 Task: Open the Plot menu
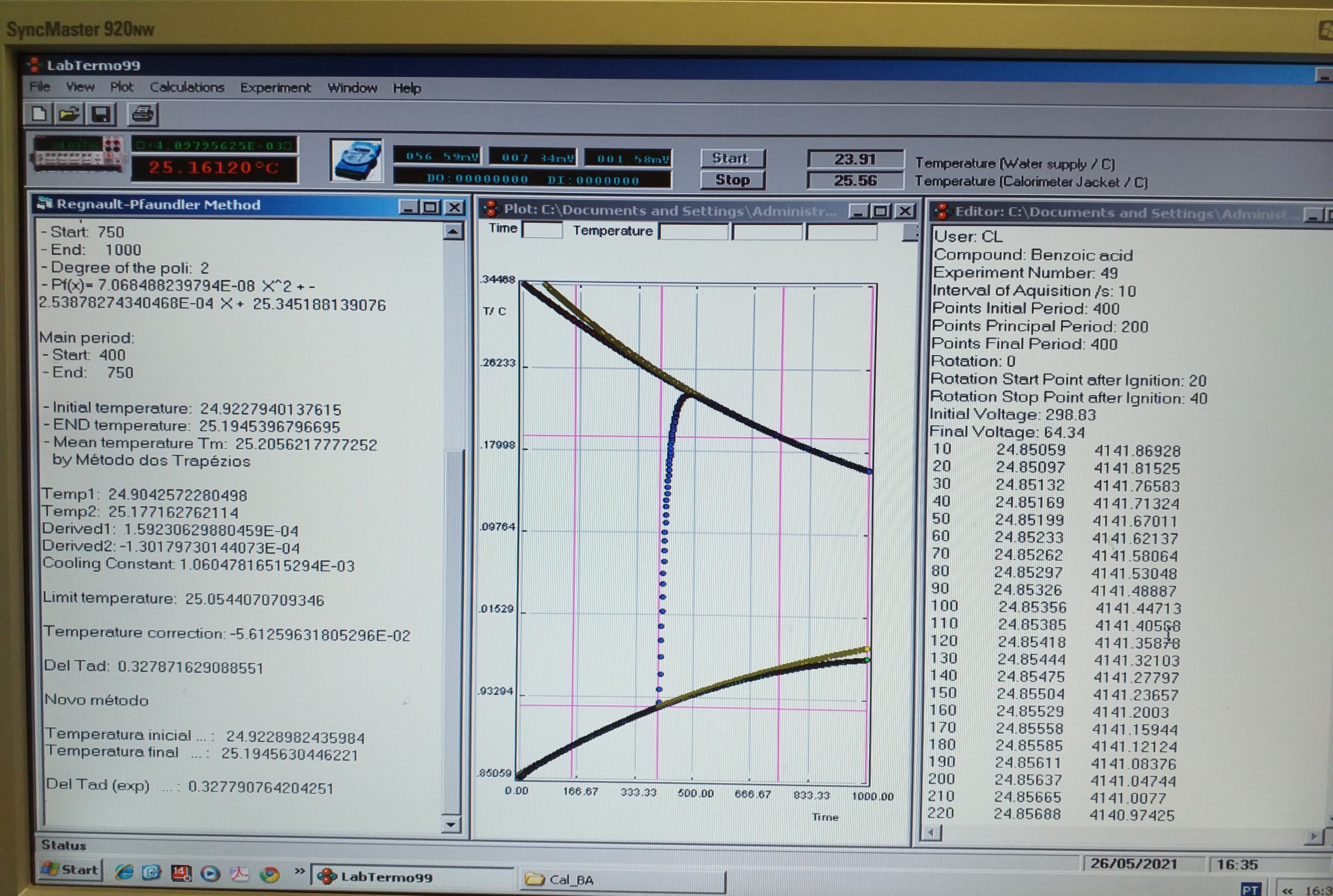122,87
